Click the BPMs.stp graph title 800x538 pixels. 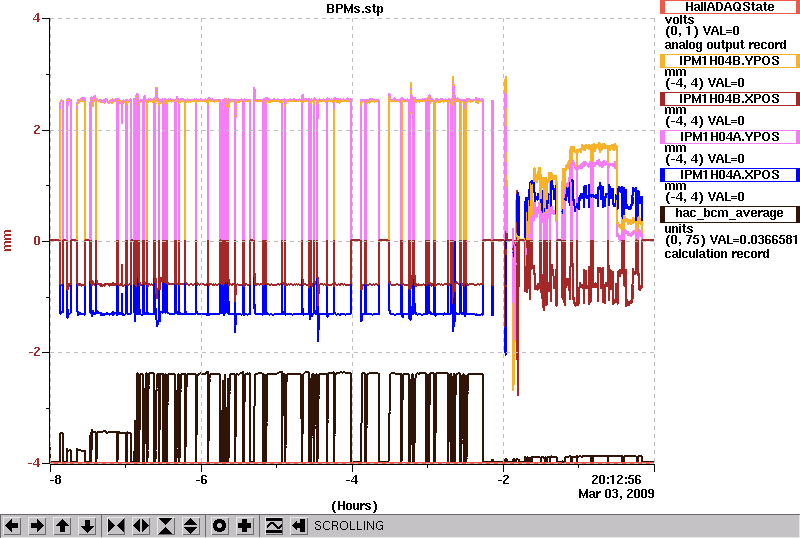pyautogui.click(x=355, y=9)
